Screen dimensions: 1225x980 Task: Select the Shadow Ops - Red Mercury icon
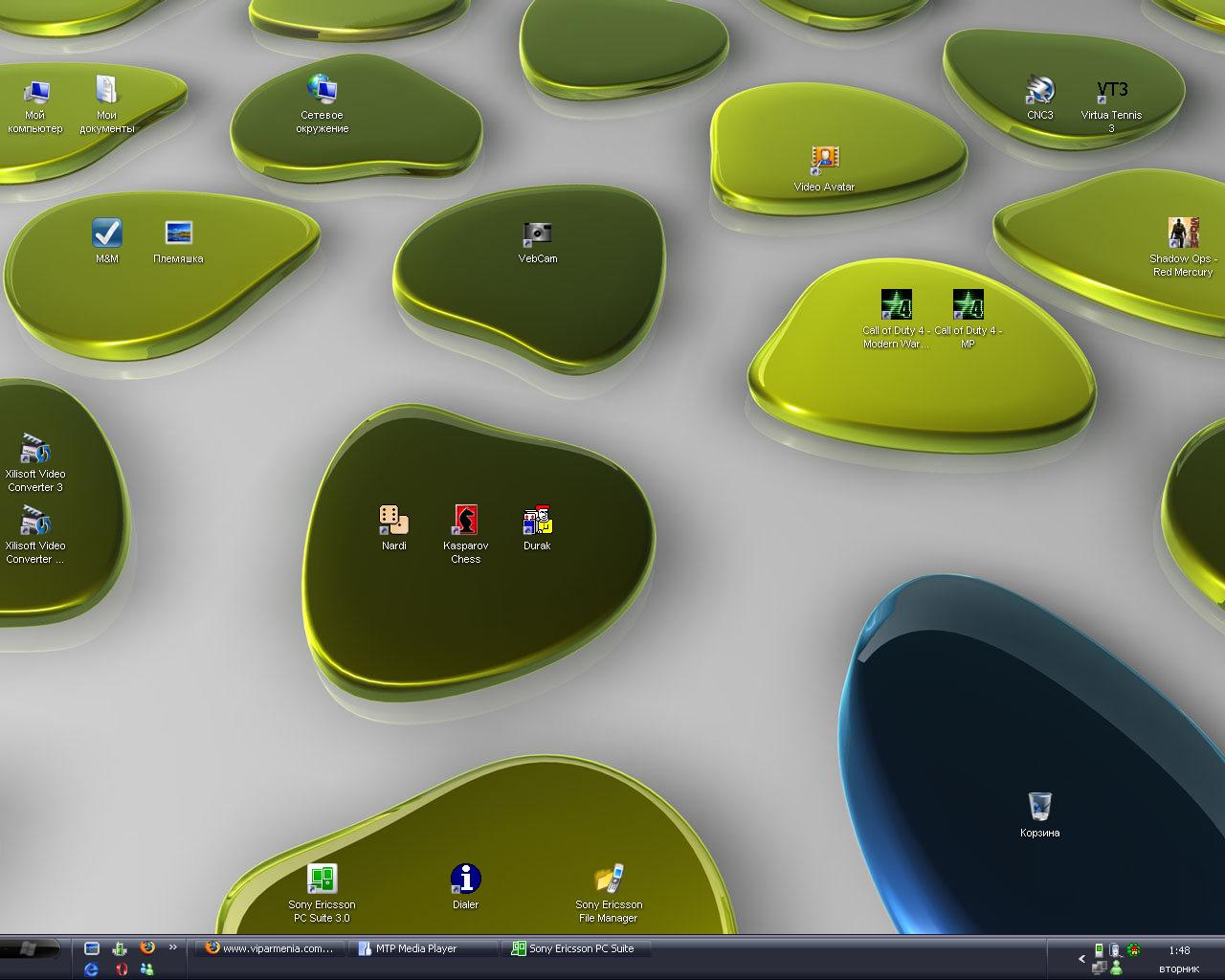tap(1183, 234)
